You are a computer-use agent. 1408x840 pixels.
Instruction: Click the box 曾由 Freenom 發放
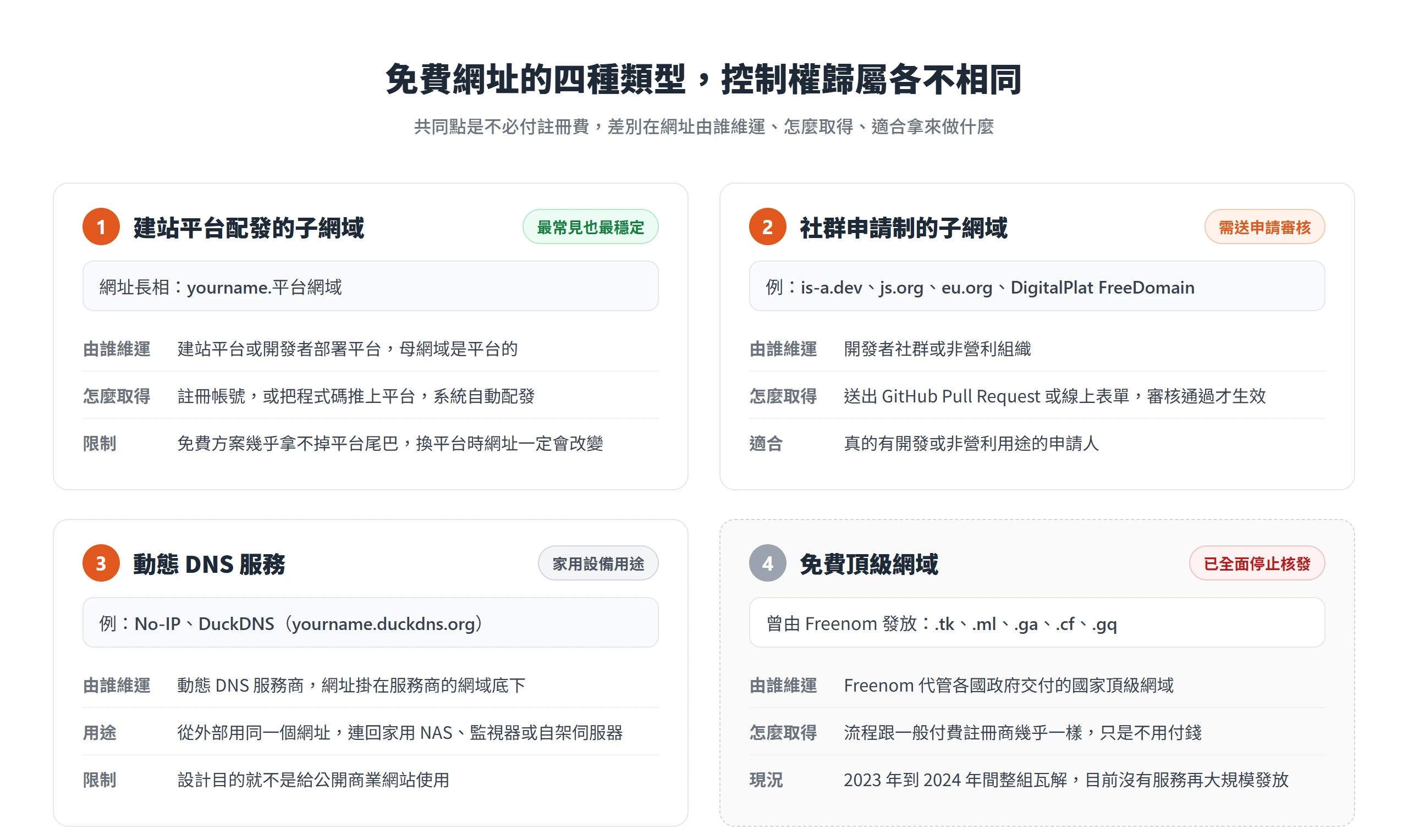[x=1037, y=623]
